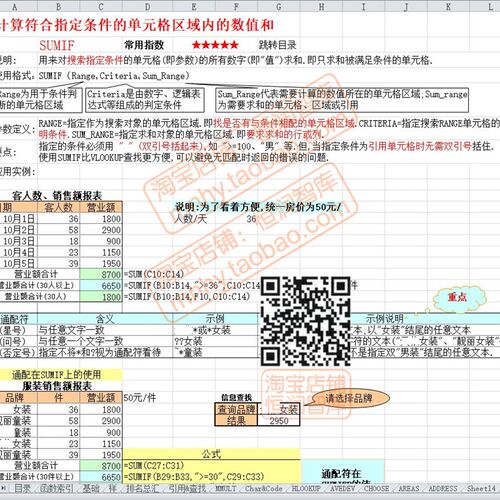Click the 客人数 column header cell
This screenshot has height=500, width=500.
59,207
